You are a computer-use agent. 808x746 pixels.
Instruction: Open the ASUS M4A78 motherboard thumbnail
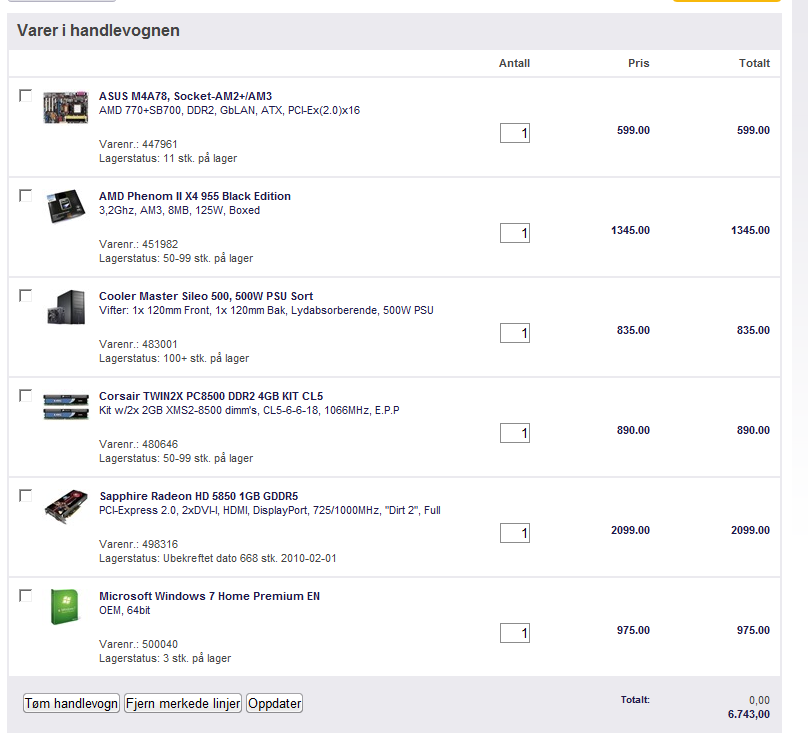pos(65,107)
